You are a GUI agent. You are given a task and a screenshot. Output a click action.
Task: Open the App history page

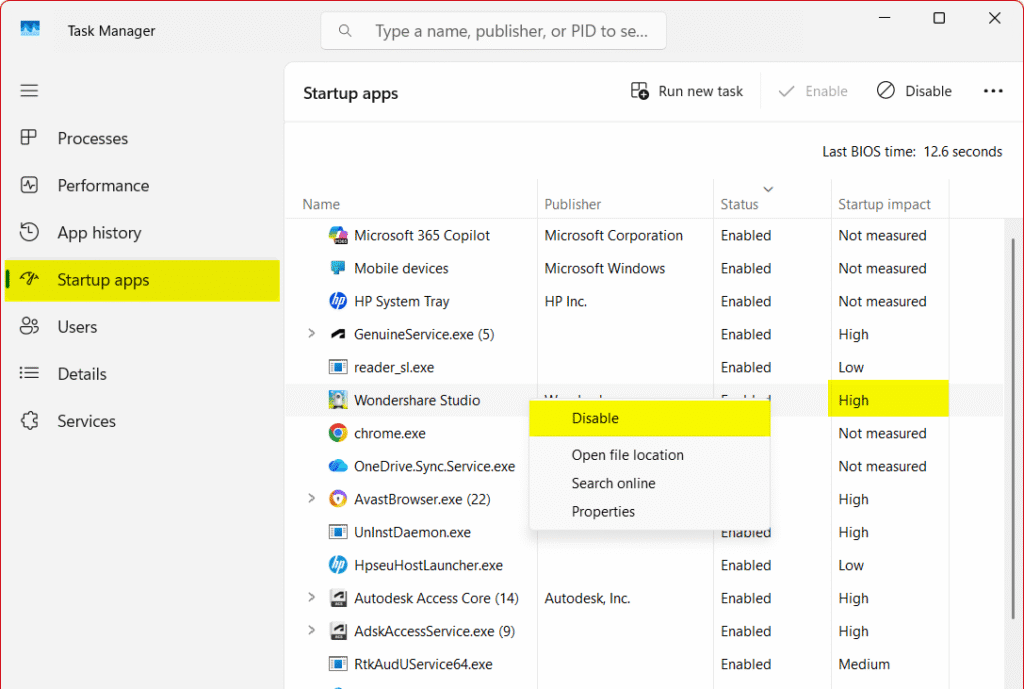click(142, 232)
